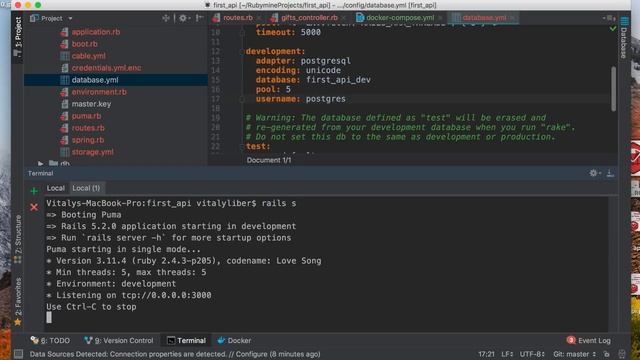The width and height of the screenshot is (640, 360).
Task: Click the Hector inspection icon in status bar
Action: pos(622,354)
